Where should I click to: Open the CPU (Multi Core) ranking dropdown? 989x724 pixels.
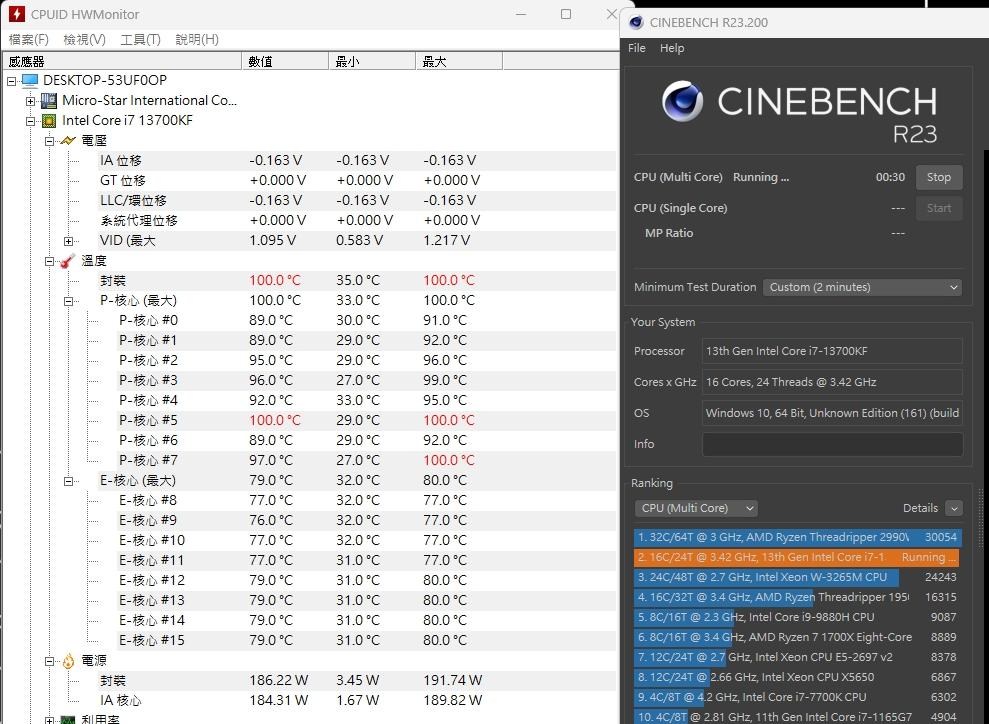[695, 508]
